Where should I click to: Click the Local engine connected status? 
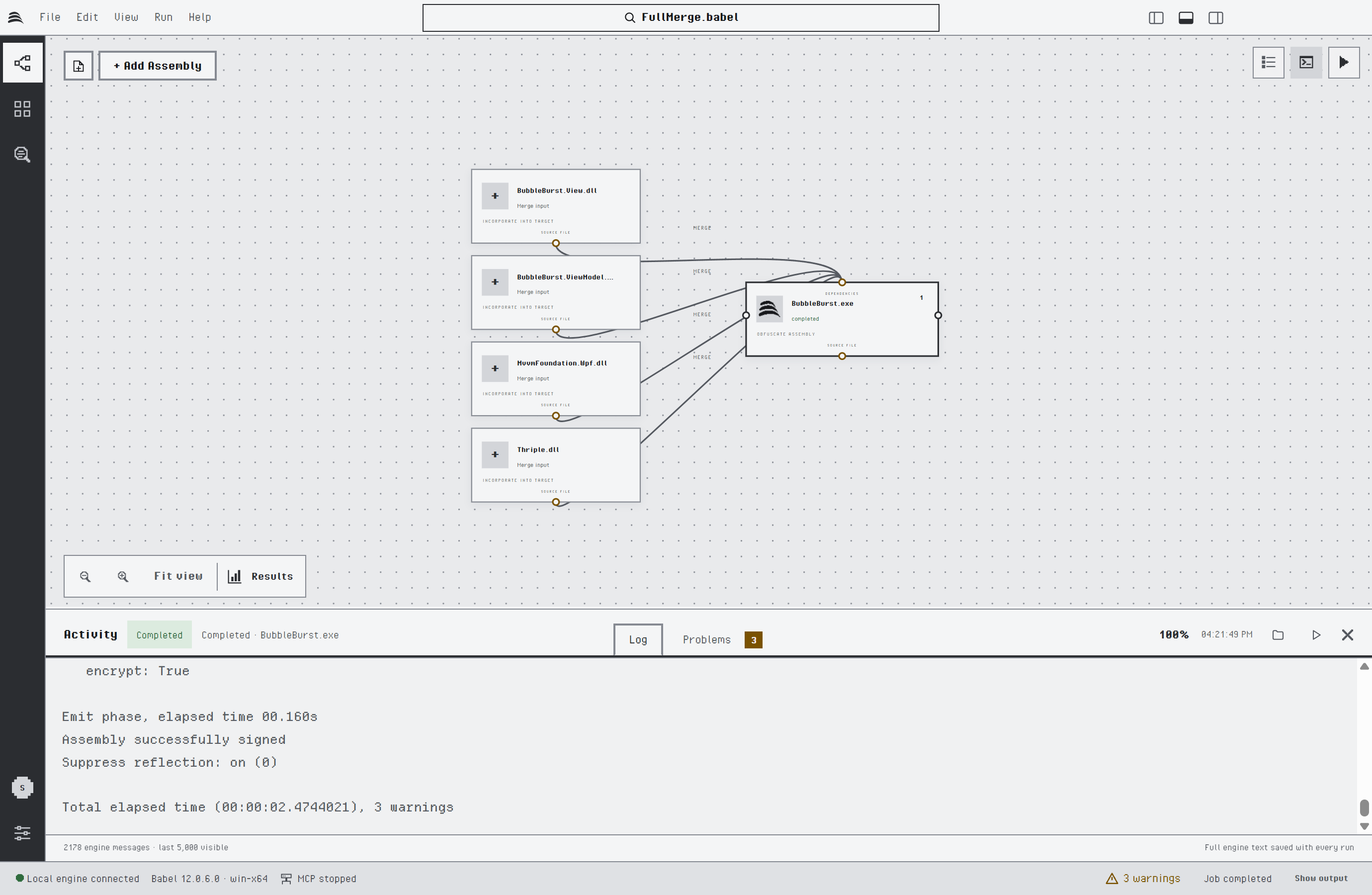pyautogui.click(x=77, y=879)
